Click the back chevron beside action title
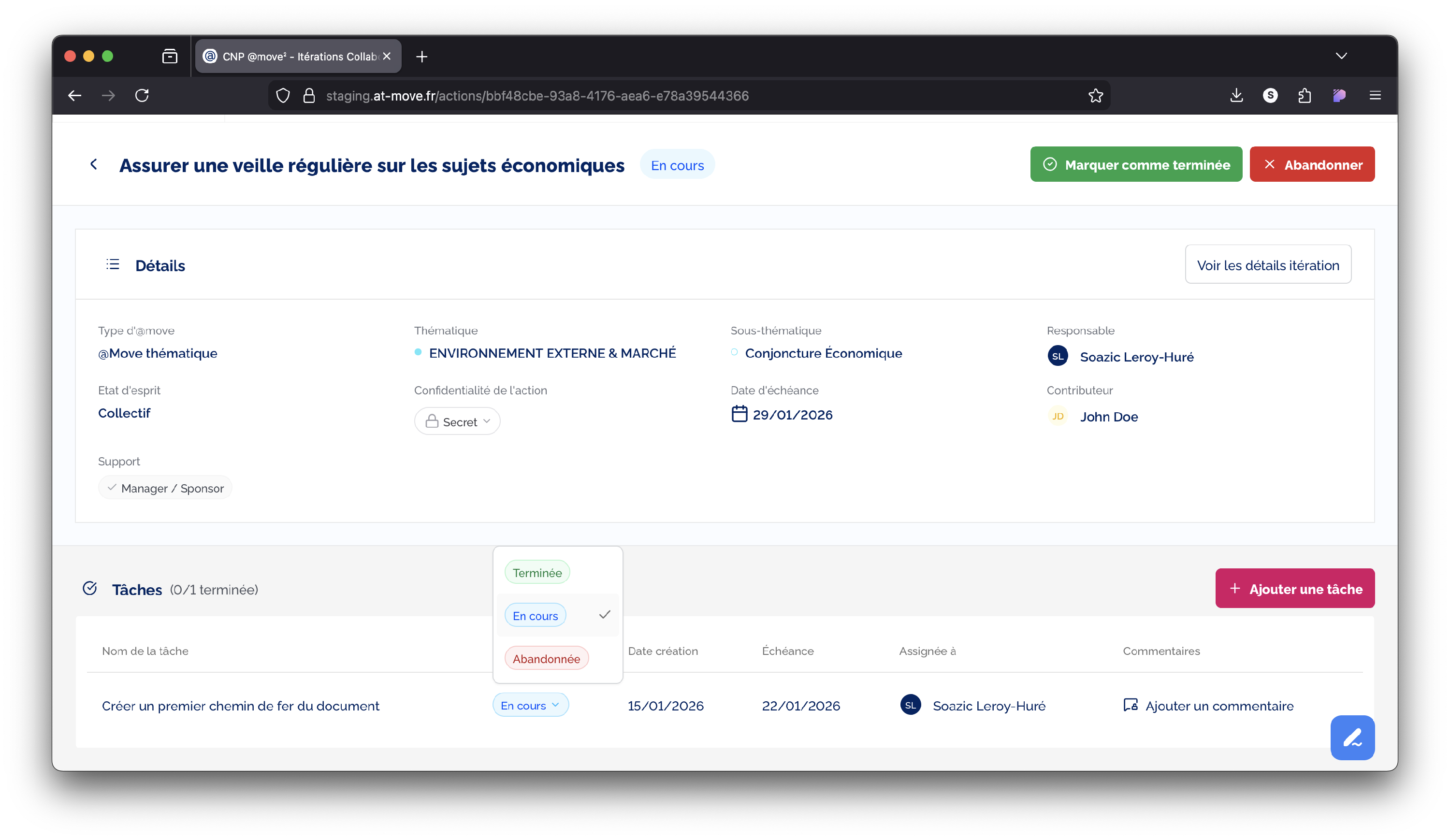The width and height of the screenshot is (1450, 840). (x=94, y=164)
